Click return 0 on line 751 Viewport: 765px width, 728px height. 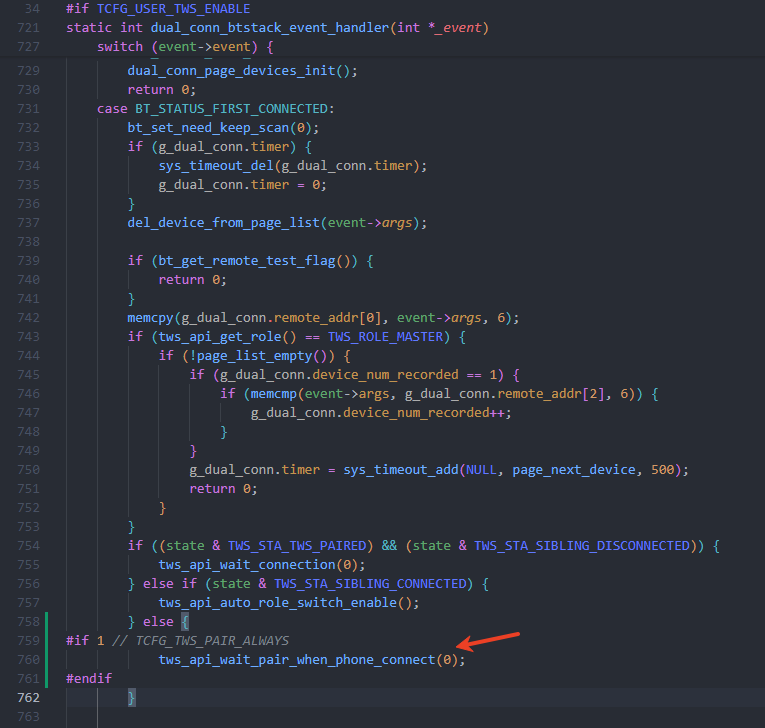click(223, 489)
